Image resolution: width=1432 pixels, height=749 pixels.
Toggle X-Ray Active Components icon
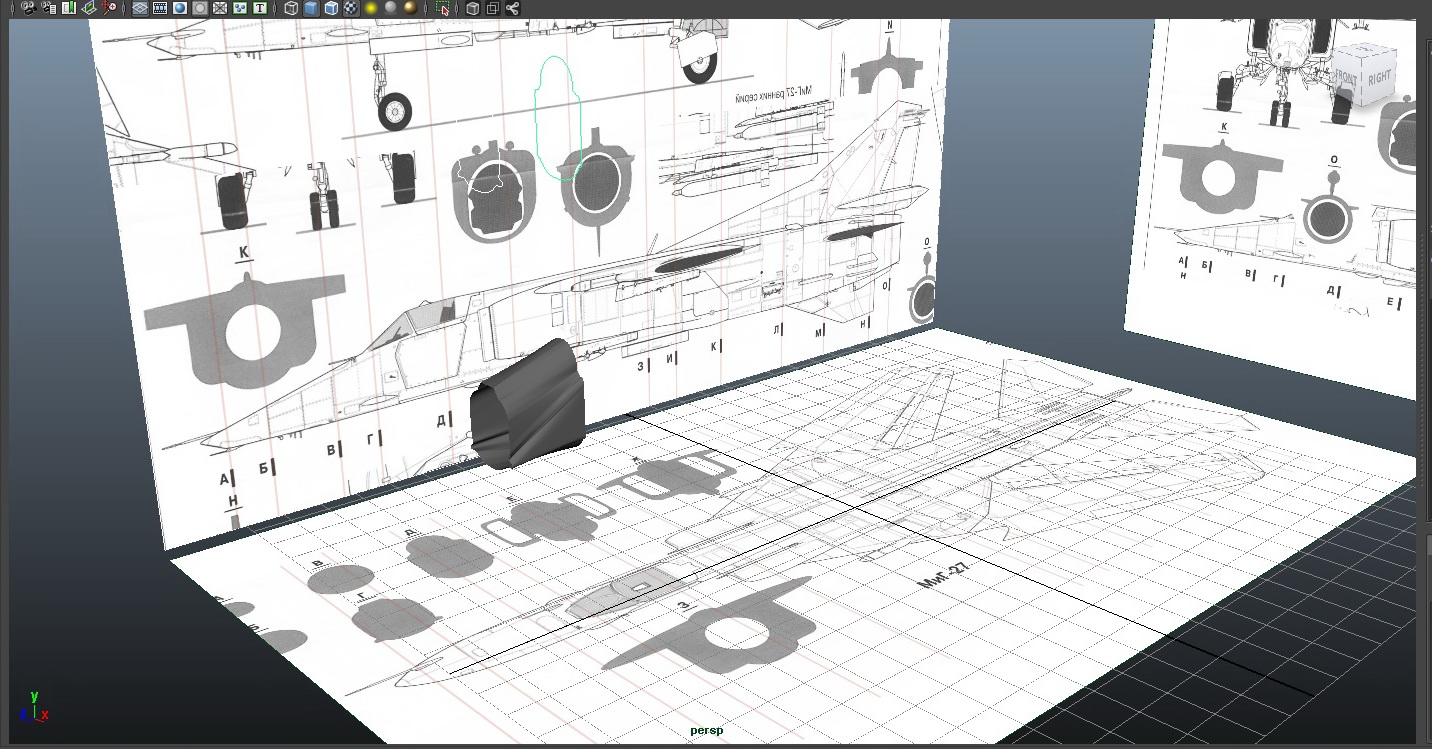click(493, 8)
